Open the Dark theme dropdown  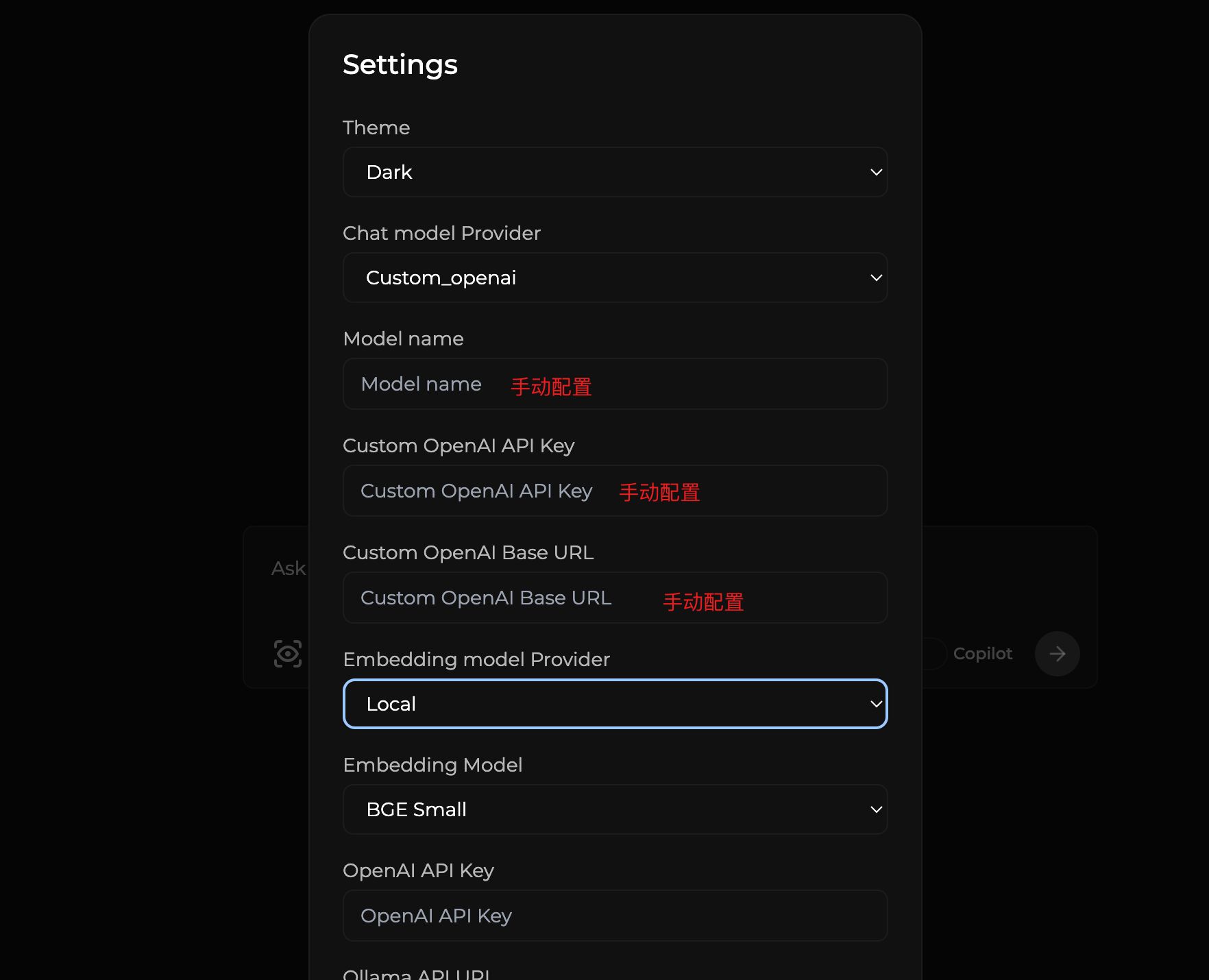[x=614, y=172]
